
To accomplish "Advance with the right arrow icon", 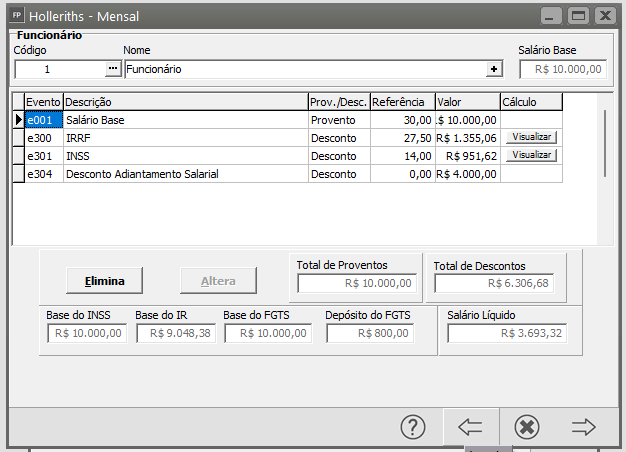I will 584,427.
